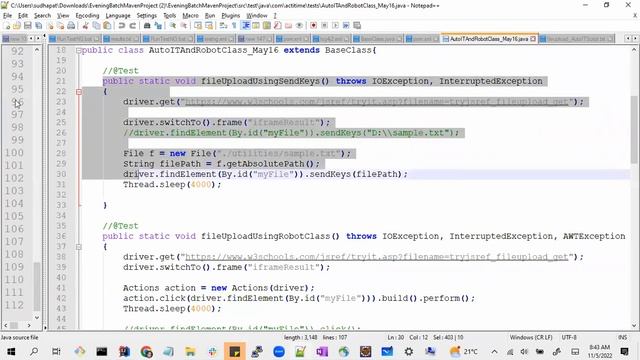Image resolution: width=640 pixels, height=360 pixels.
Task: Click the editor scrollbar down arrow
Action: (634, 325)
